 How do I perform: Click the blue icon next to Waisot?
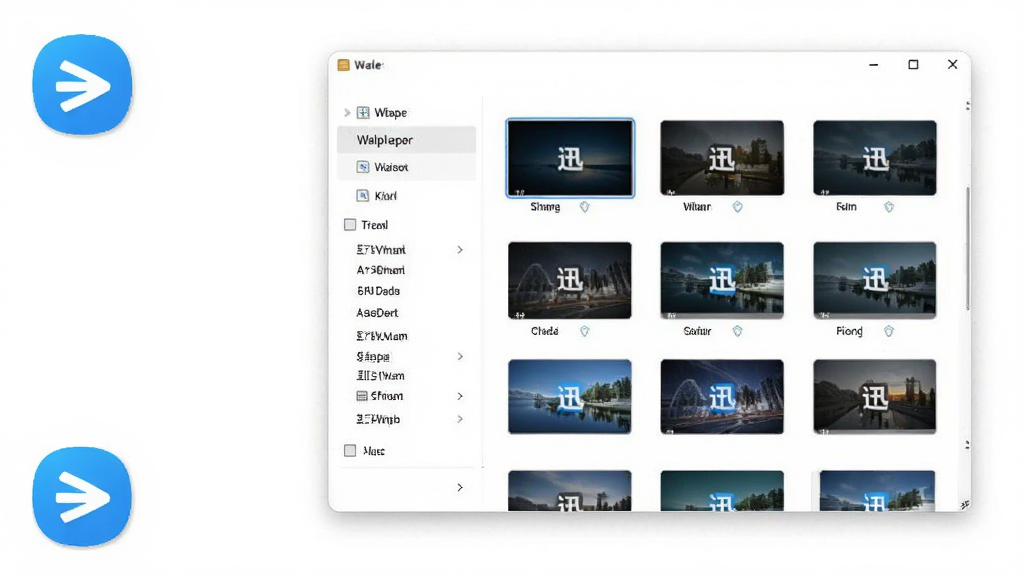[363, 167]
